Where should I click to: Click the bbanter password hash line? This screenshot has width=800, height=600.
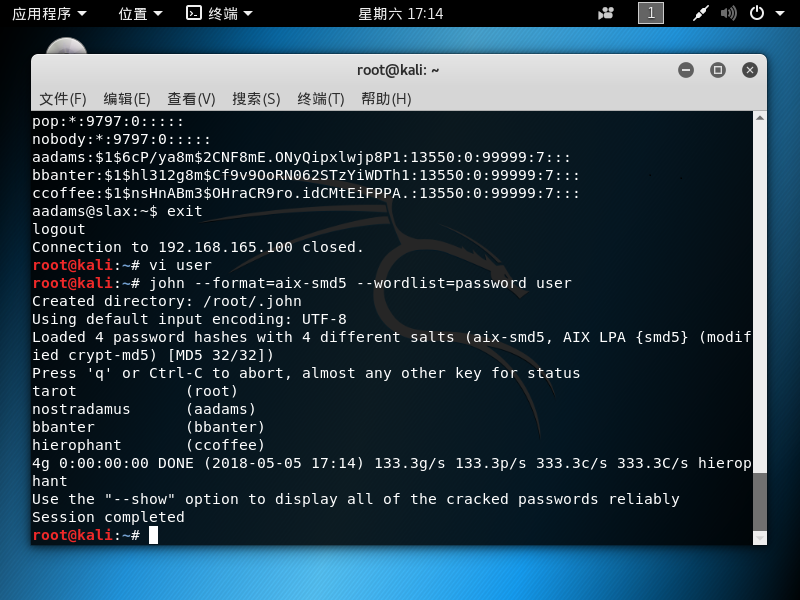point(306,175)
